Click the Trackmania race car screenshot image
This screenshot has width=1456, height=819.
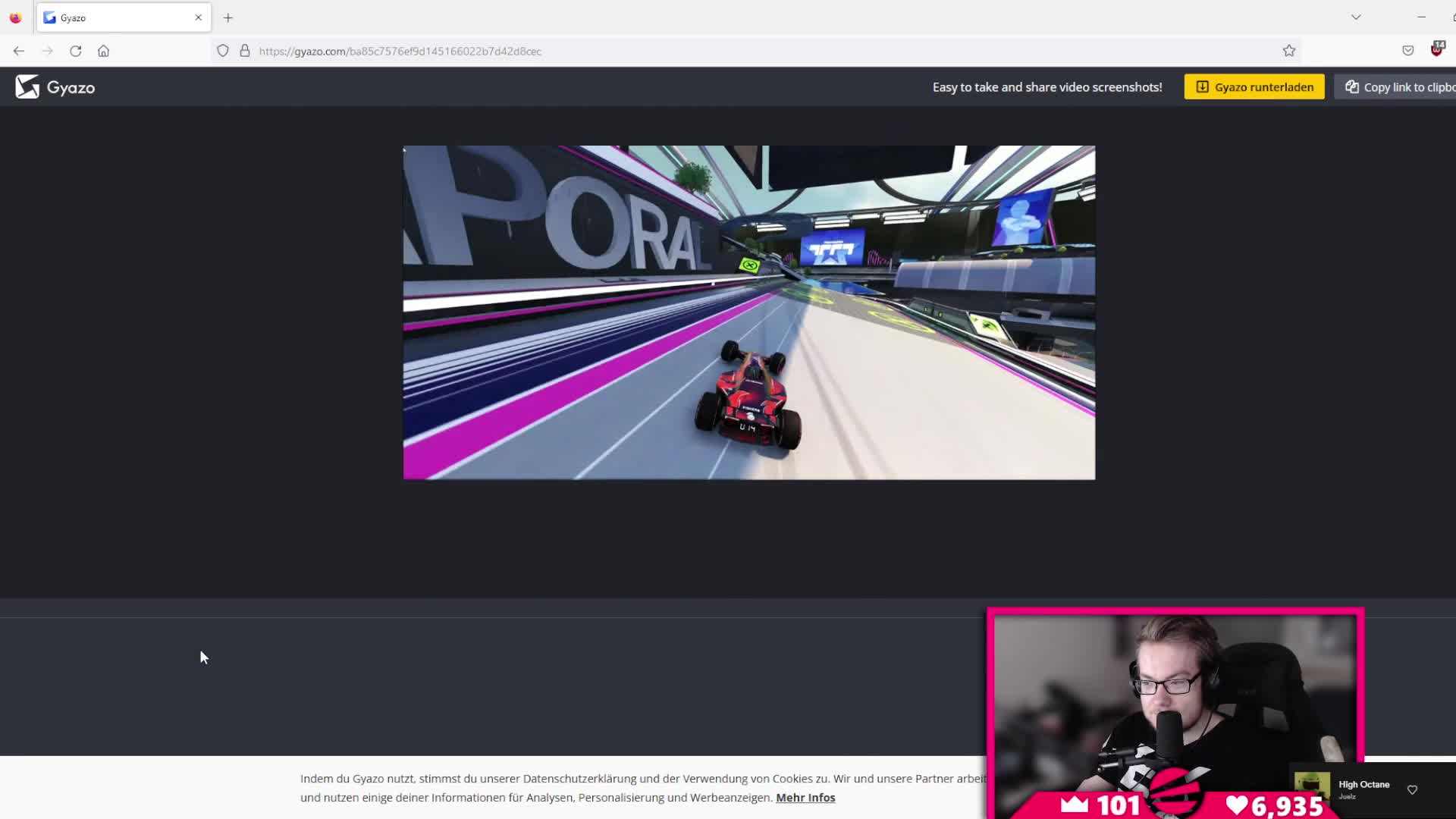point(749,312)
